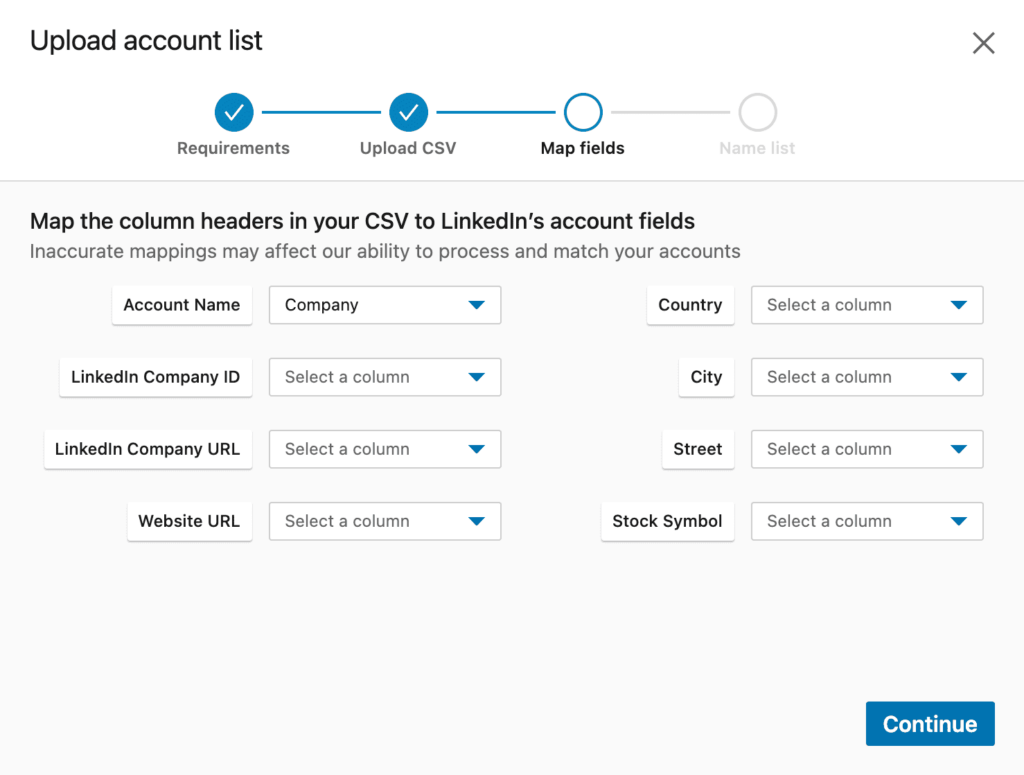The width and height of the screenshot is (1024, 775).
Task: Open the LinkedIn Company URL column selector
Action: pyautogui.click(x=384, y=449)
